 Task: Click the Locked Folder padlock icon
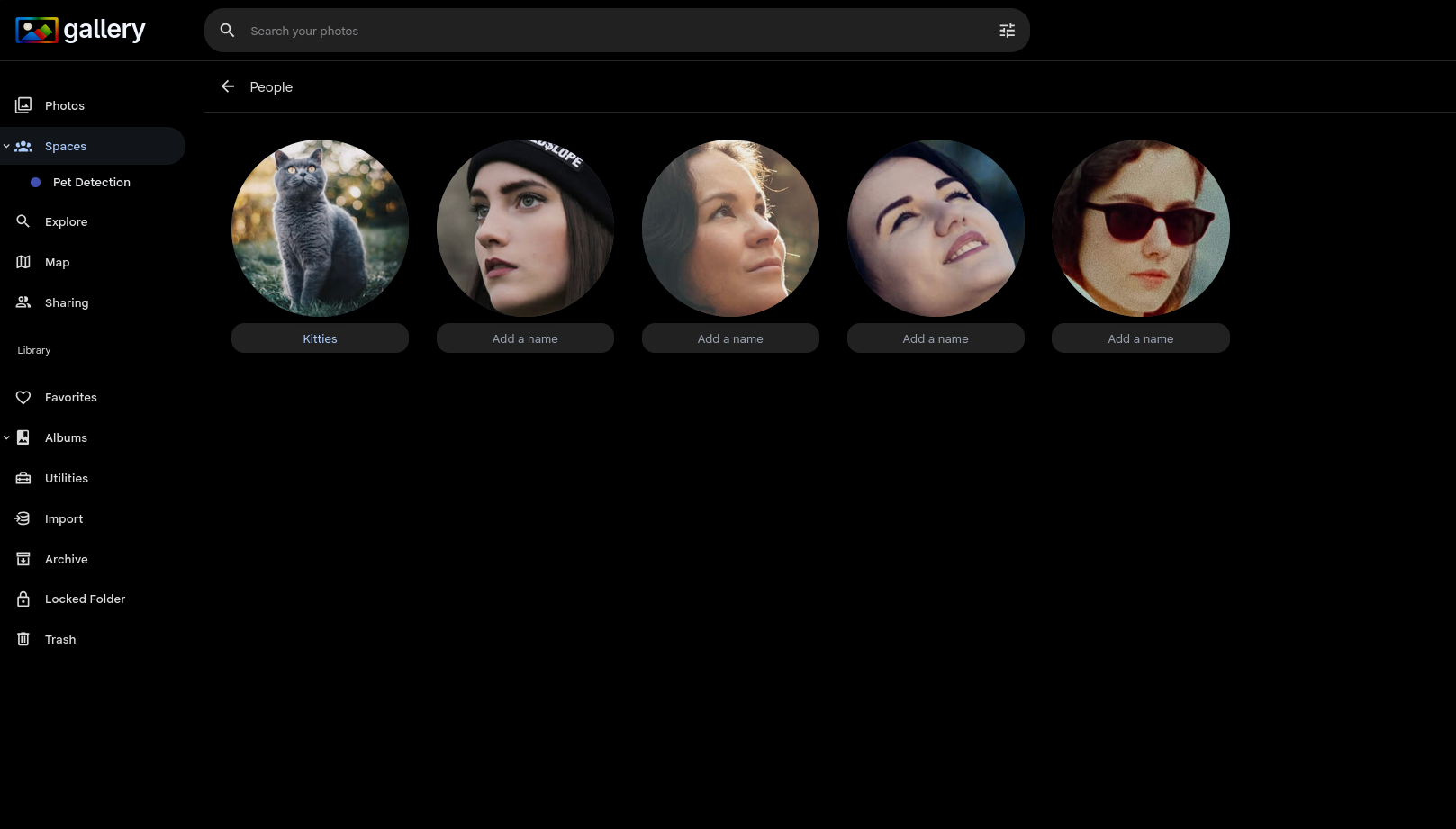23,599
